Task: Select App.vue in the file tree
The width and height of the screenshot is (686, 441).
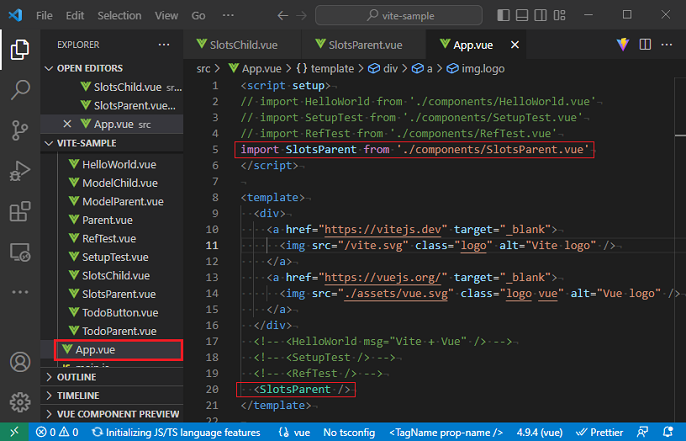Action: coord(119,350)
